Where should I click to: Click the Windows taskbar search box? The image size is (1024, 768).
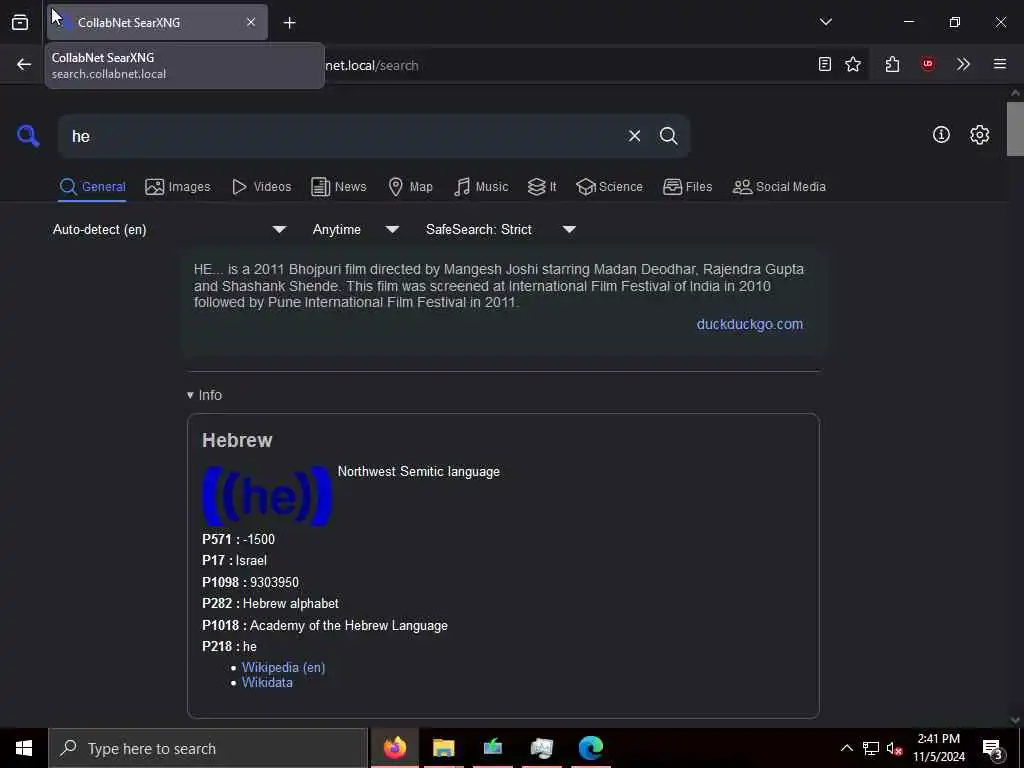tap(208, 748)
